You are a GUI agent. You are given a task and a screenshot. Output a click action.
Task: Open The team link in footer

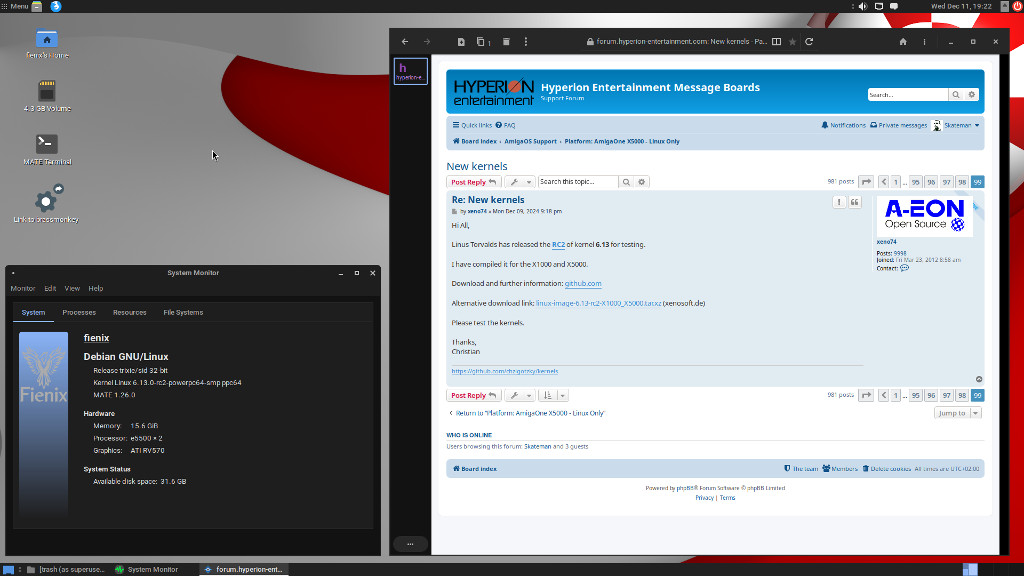tap(801, 469)
